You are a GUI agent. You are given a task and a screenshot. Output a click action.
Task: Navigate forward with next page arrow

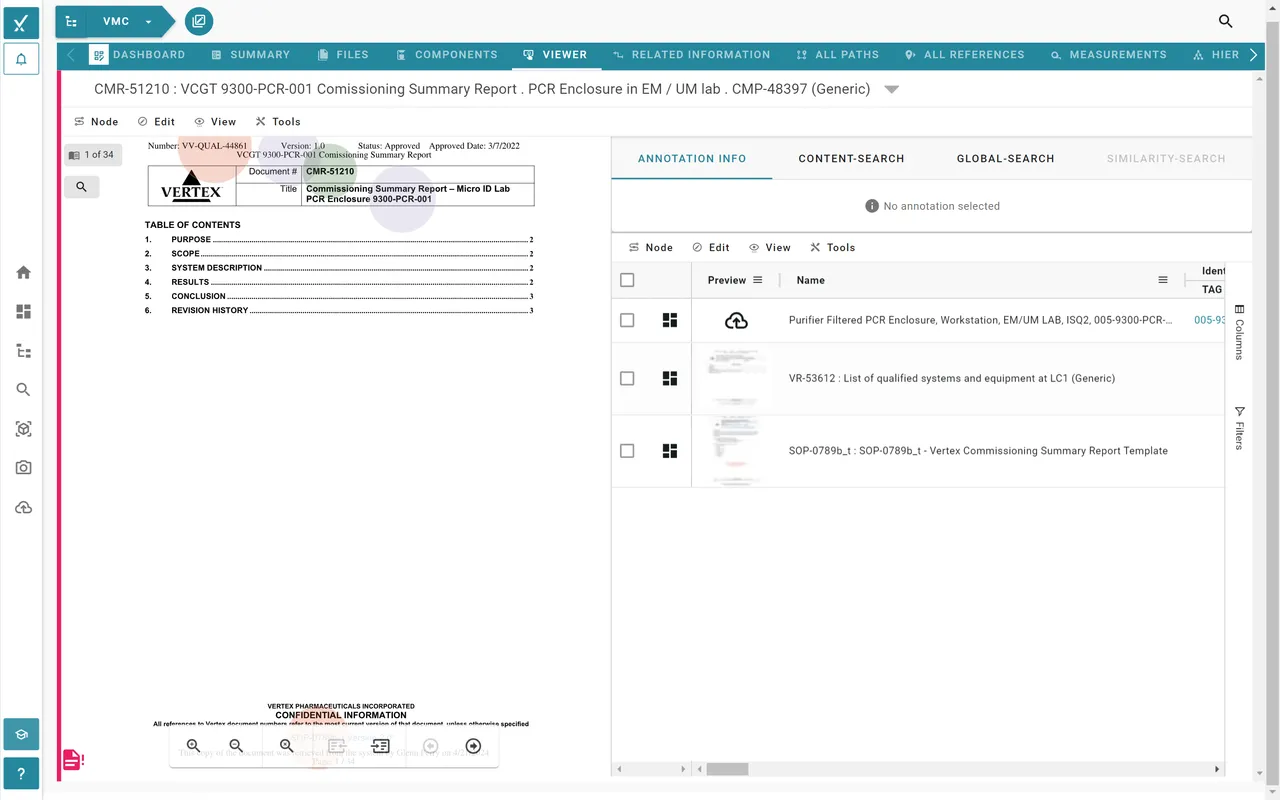(x=473, y=745)
